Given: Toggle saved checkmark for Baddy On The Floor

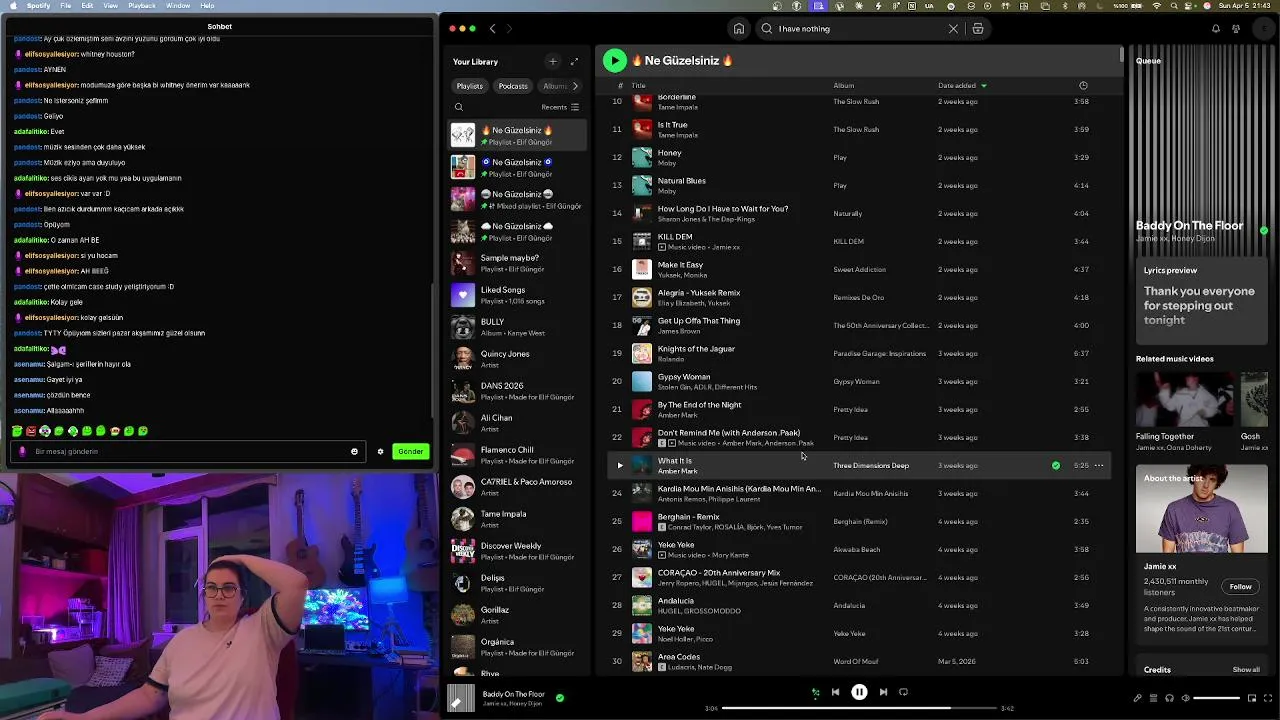Looking at the screenshot, I should click(560, 698).
